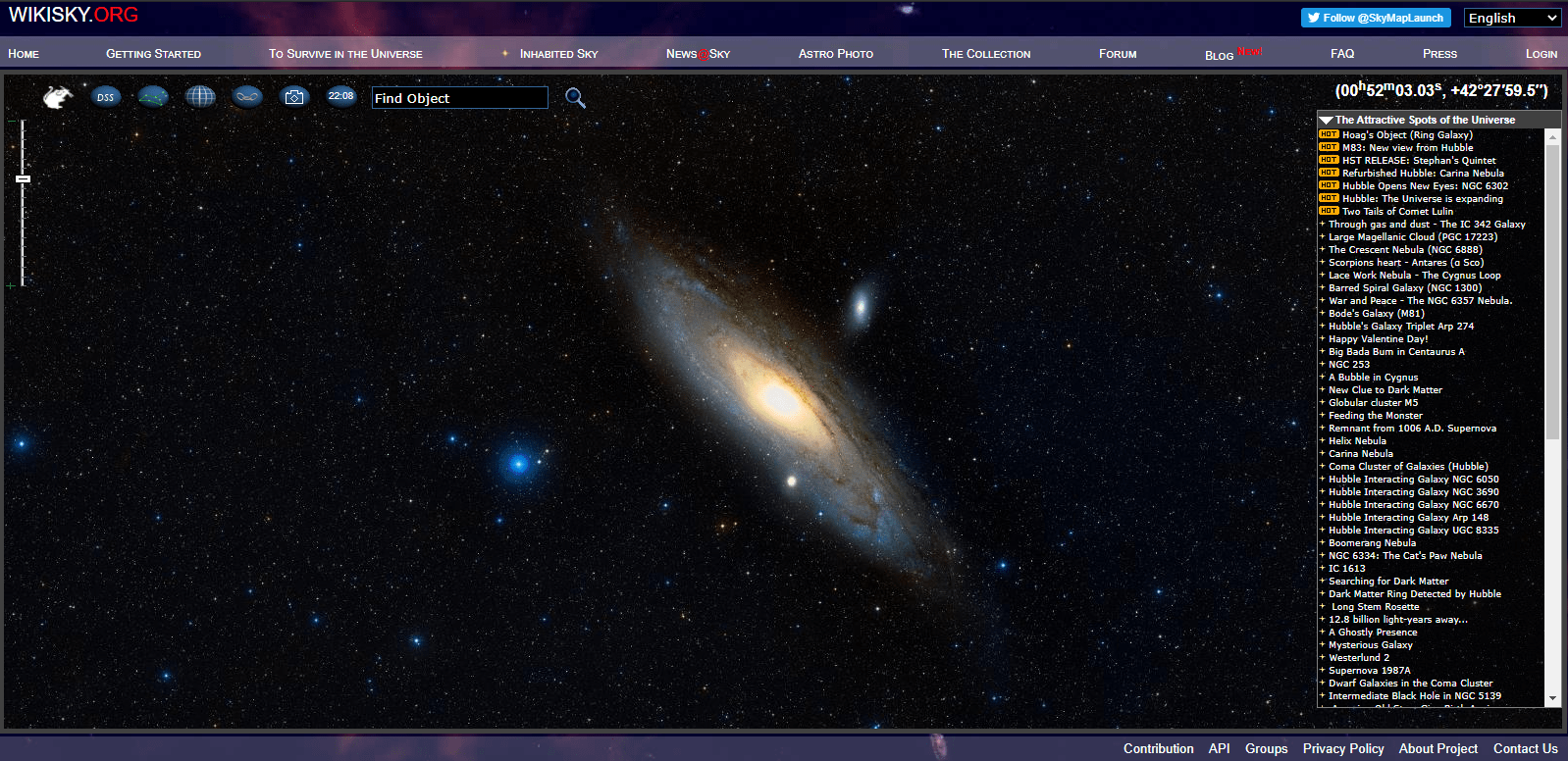Image resolution: width=1568 pixels, height=761 pixels.
Task: Open the Inhabited Sky menu item
Action: (x=558, y=54)
